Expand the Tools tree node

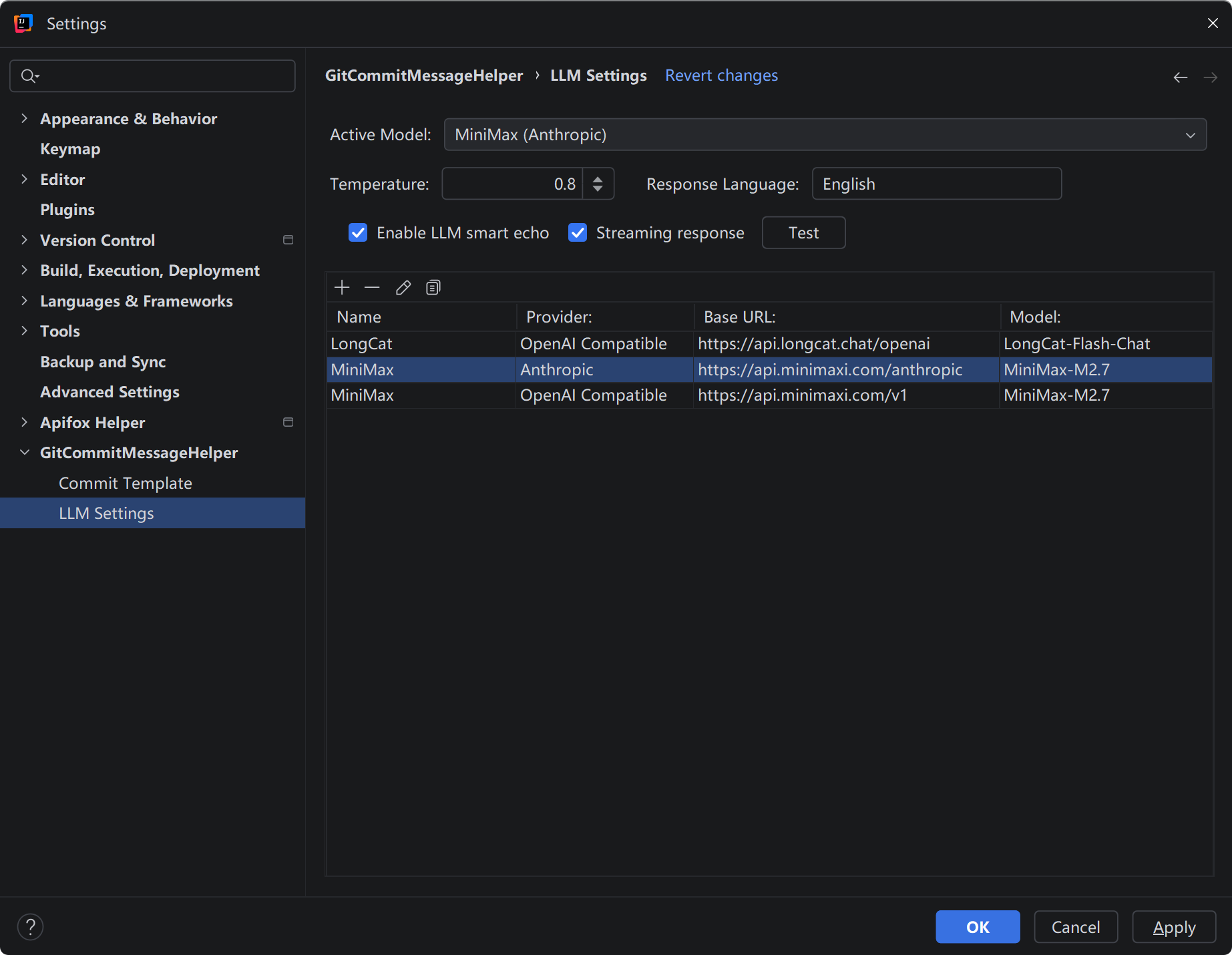click(25, 331)
